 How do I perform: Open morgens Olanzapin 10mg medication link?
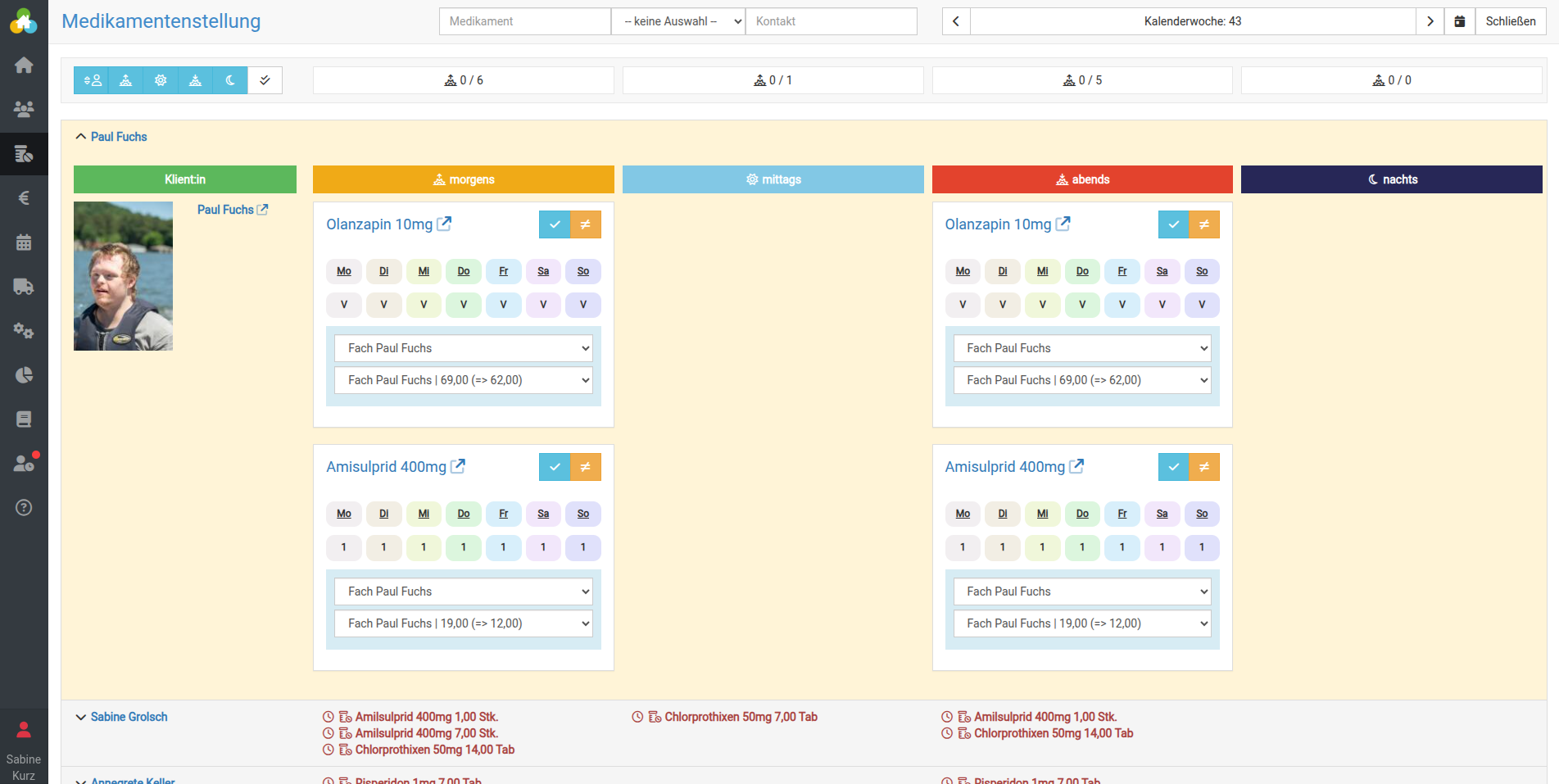[379, 224]
